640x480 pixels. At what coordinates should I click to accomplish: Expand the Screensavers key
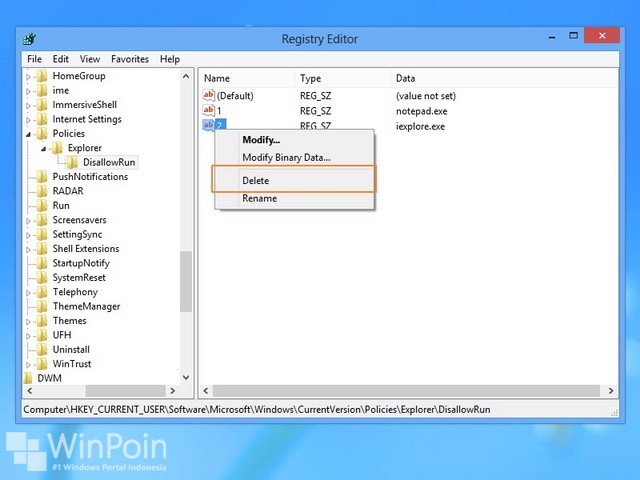pos(28,221)
